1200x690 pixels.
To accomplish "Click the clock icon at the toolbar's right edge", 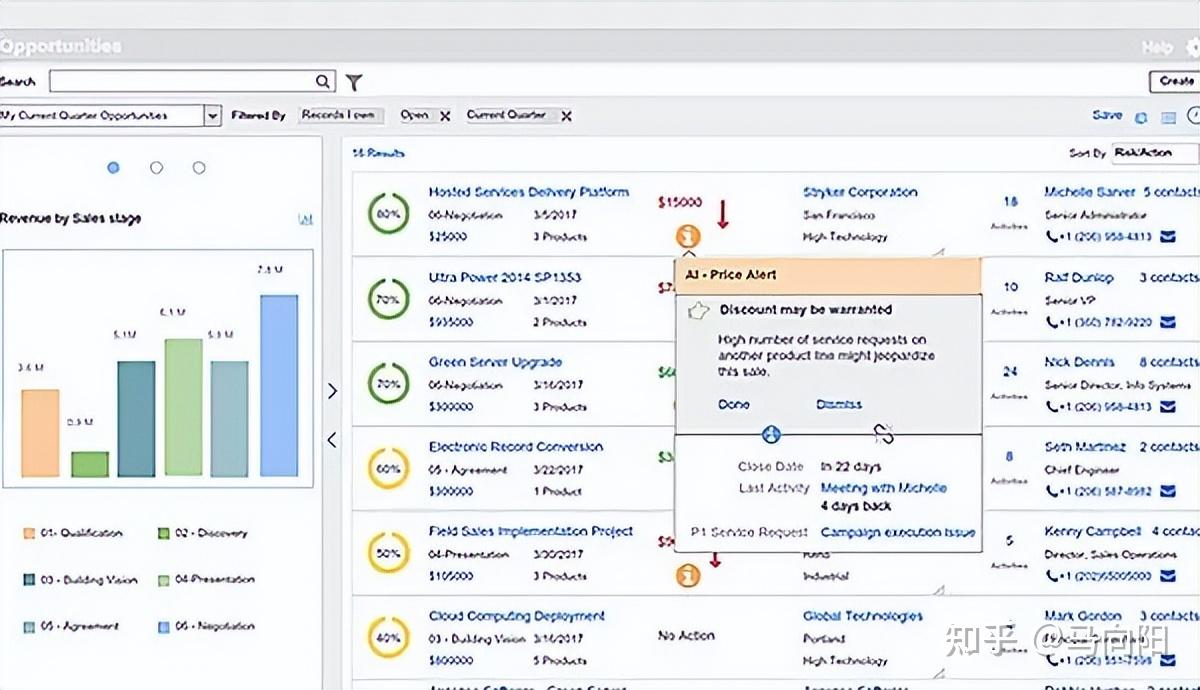I will (x=1193, y=116).
